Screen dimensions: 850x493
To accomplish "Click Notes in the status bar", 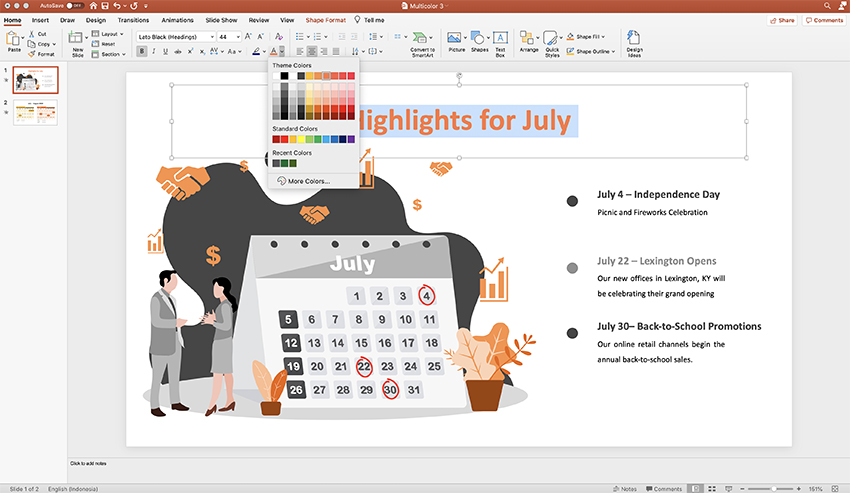I will point(625,489).
